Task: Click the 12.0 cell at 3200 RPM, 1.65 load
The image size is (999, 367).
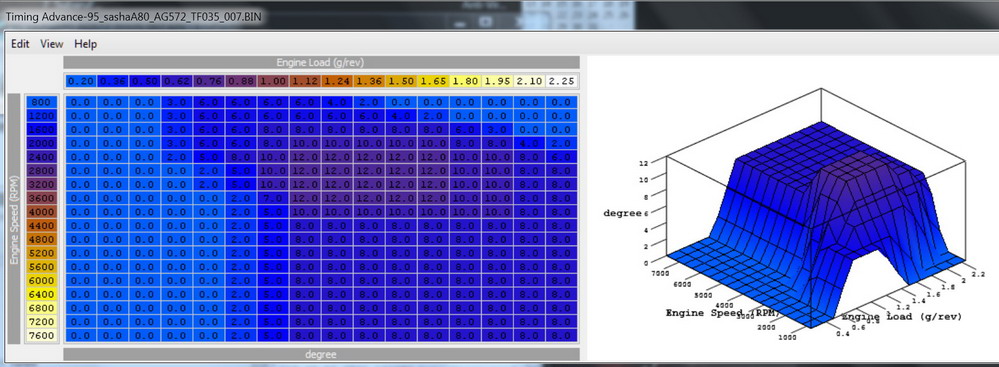Action: click(434, 185)
